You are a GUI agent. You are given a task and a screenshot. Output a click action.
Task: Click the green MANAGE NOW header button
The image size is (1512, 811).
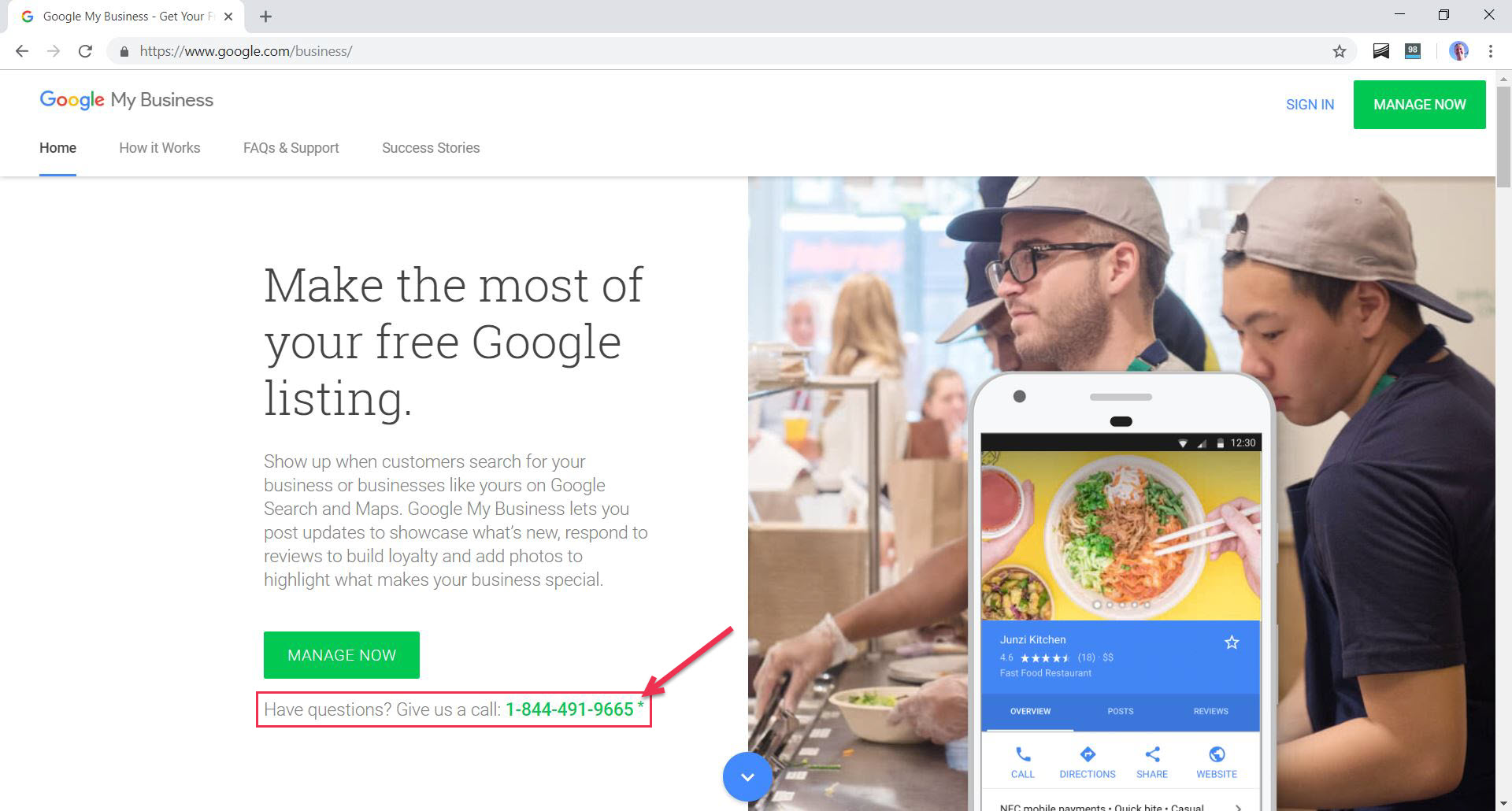1419,105
